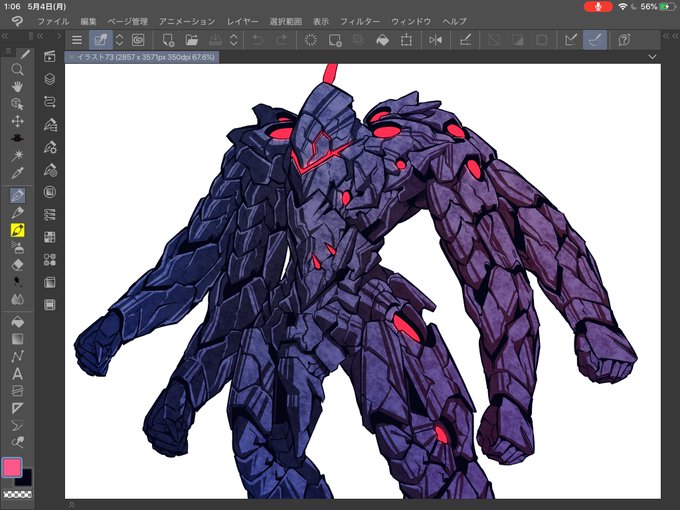Viewport: 680px width, 510px height.
Task: Open the Timeline filmstrip palette icon
Action: pyautogui.click(x=50, y=305)
